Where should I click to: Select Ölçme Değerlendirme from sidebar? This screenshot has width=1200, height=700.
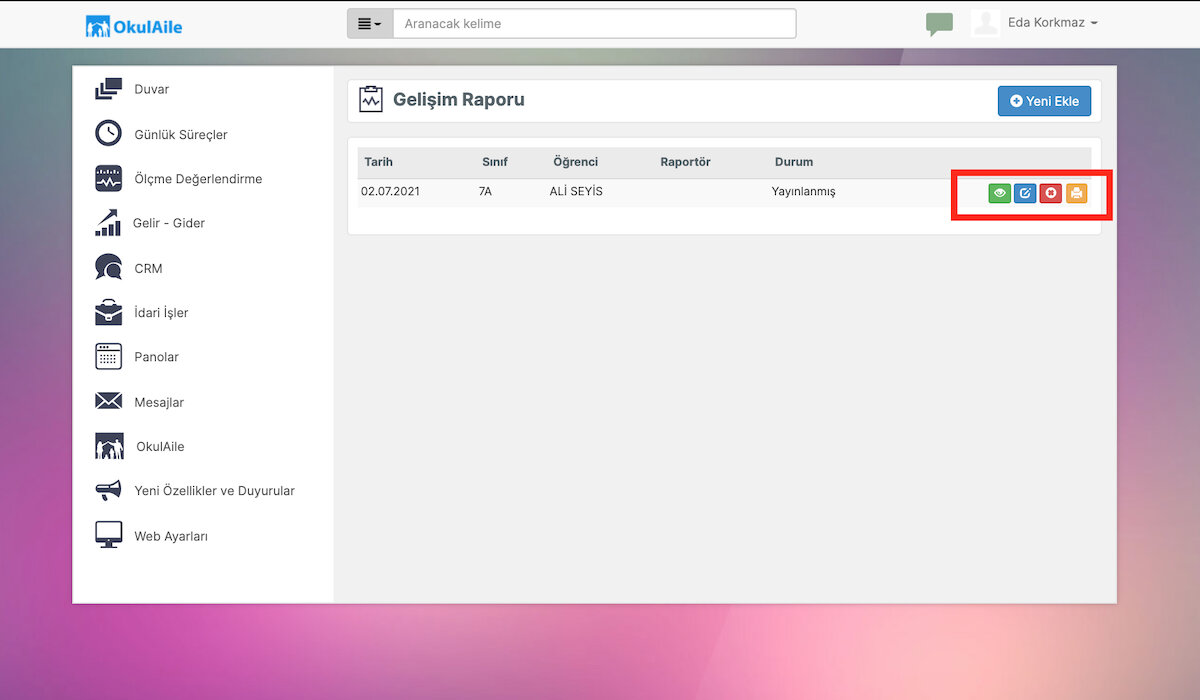(198, 179)
